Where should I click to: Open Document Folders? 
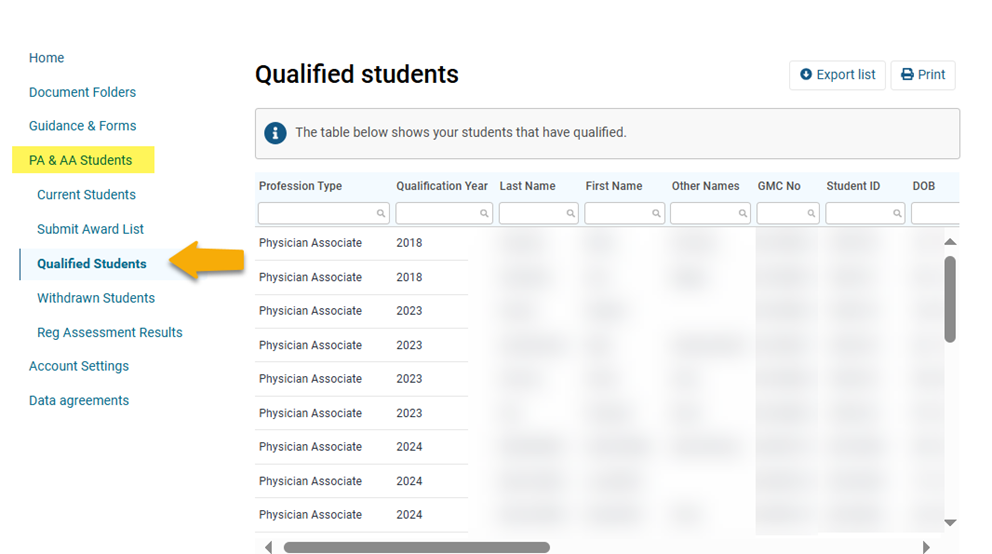(x=82, y=92)
